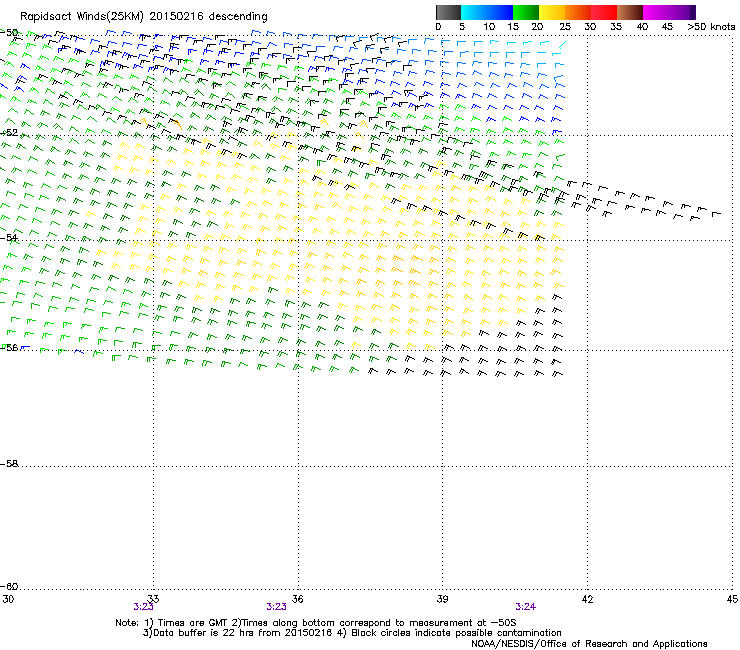Click the legend scale value '10'
Screen dimensions: 740x650
(489, 27)
